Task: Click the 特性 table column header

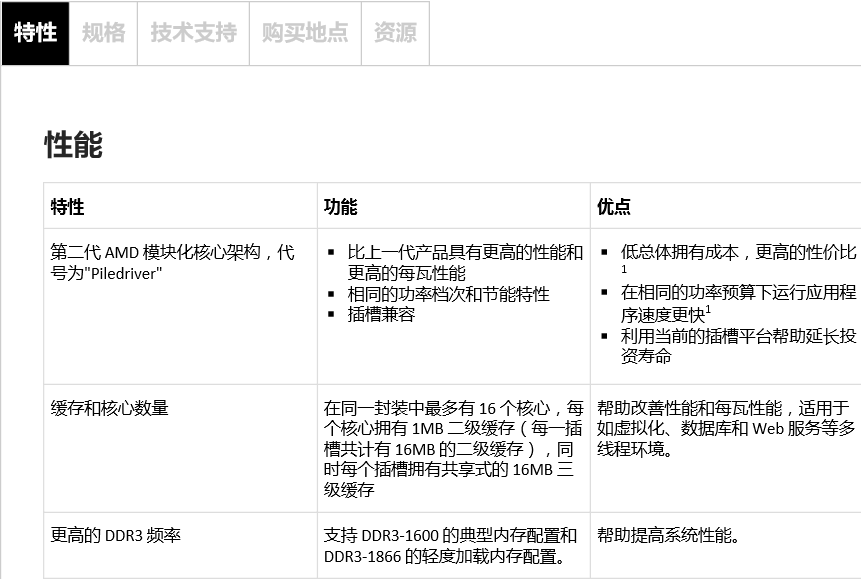Action: tap(68, 207)
